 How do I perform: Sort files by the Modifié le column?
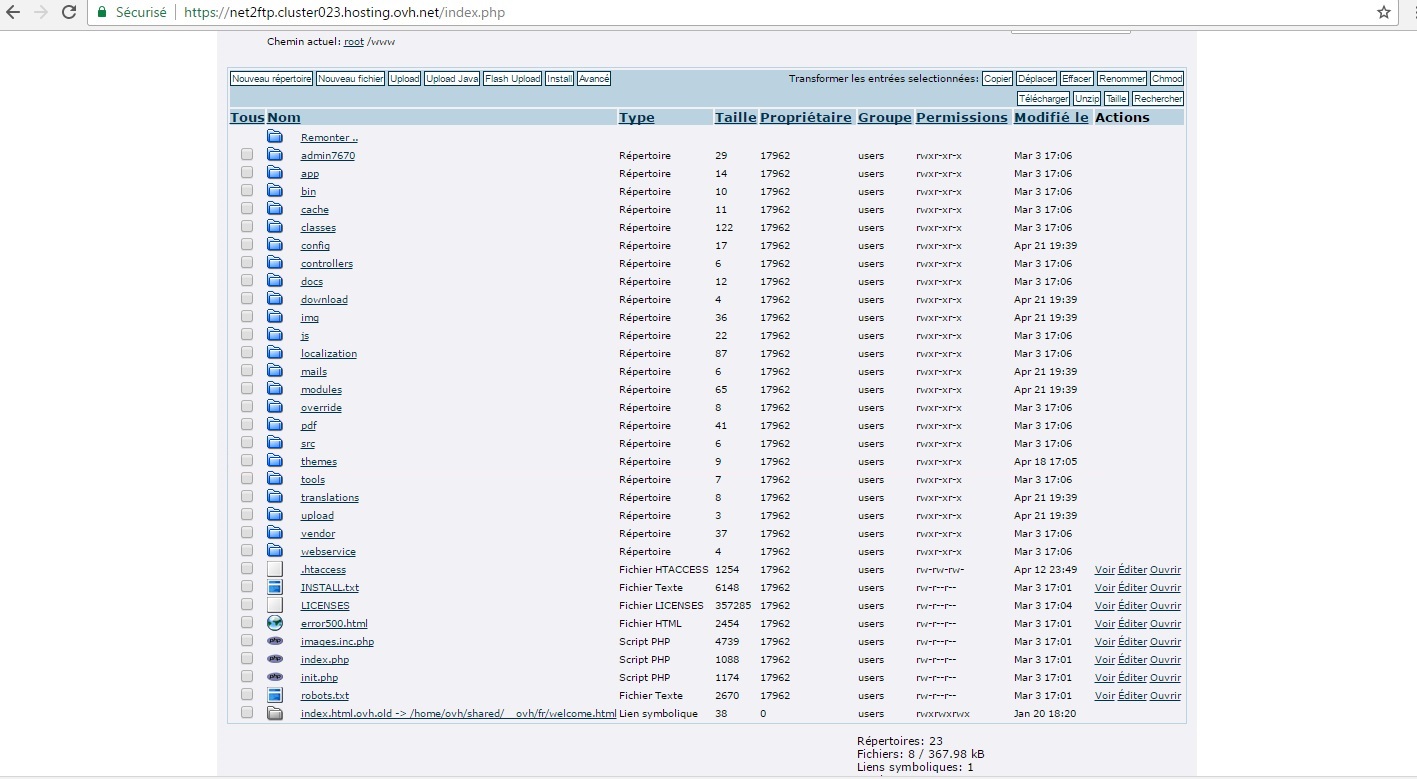click(x=1050, y=117)
